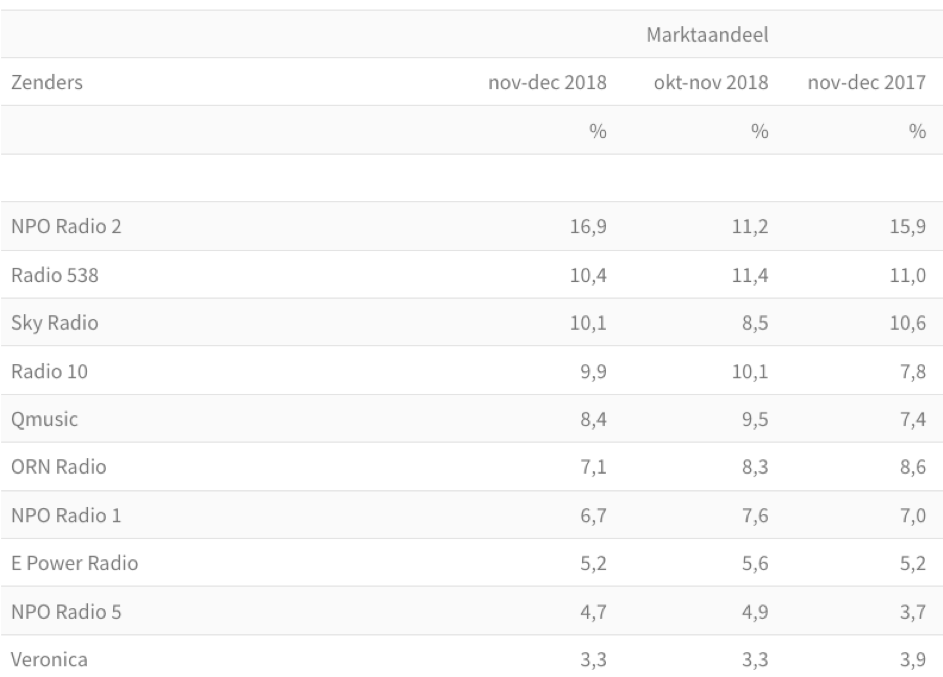Select the Qmusic row label
The image size is (943, 677).
click(45, 419)
